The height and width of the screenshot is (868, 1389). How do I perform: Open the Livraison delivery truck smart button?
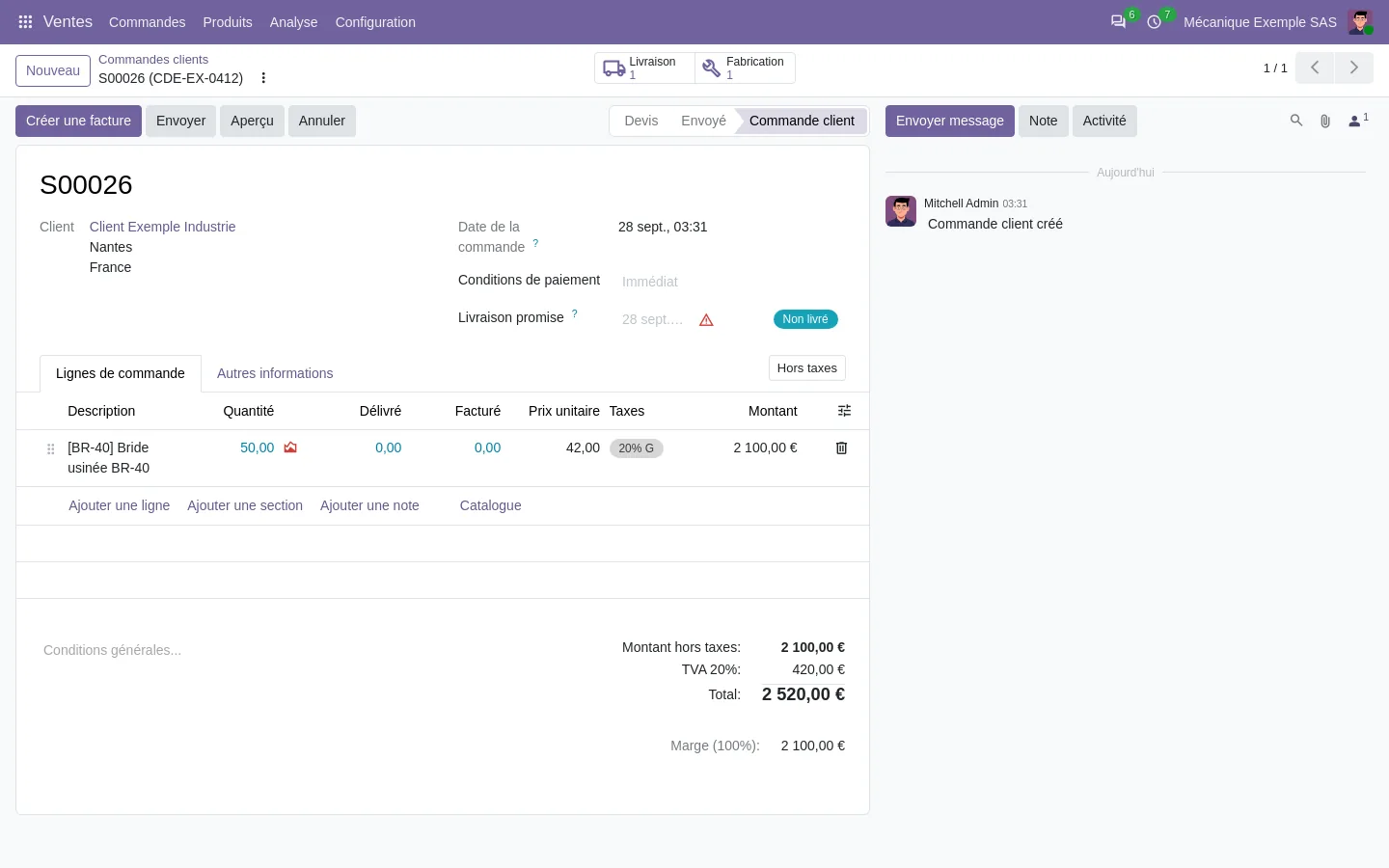tap(644, 68)
